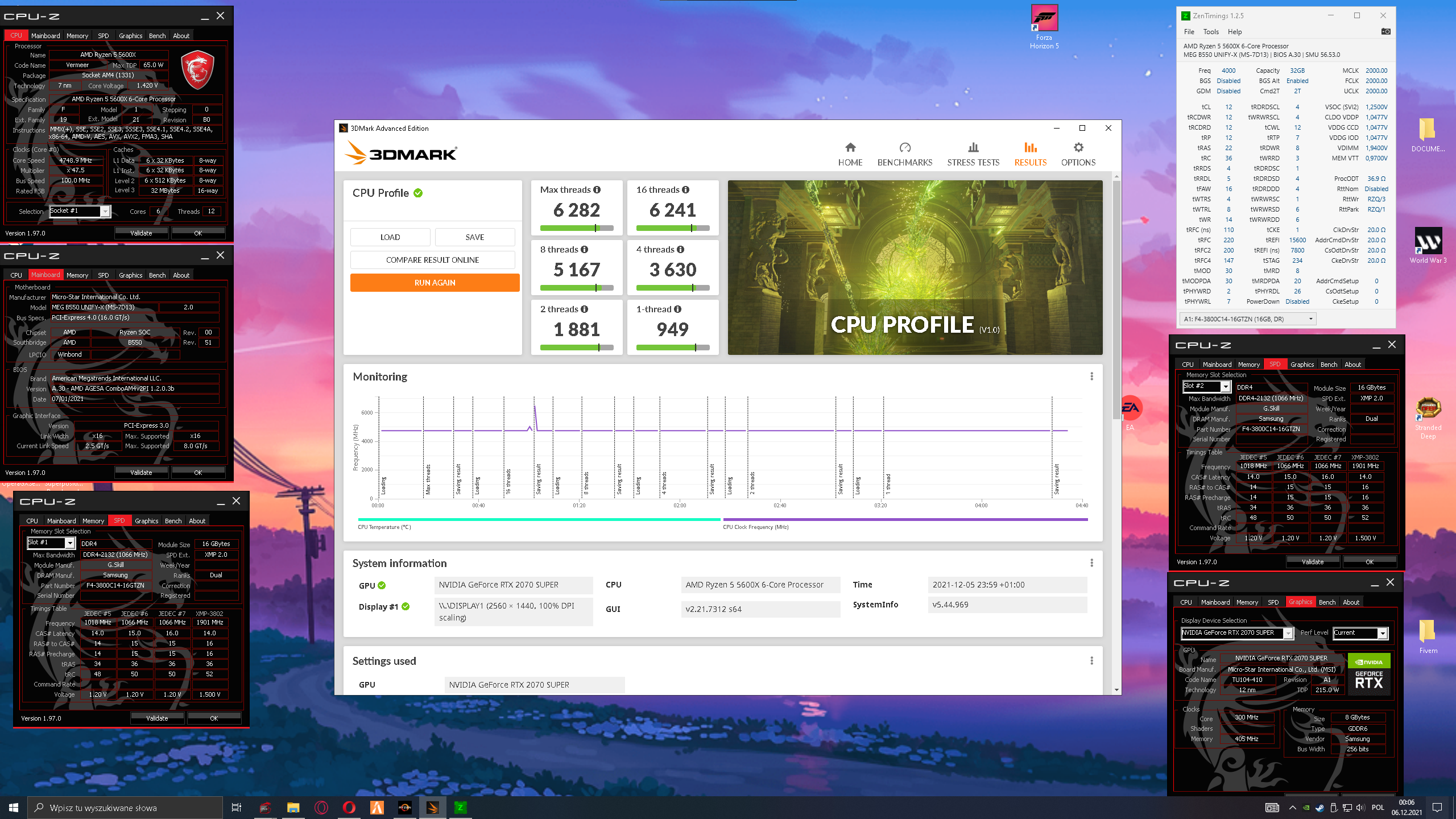Image resolution: width=1456 pixels, height=819 pixels.
Task: Open the Stranded Deep desktop shortcut
Action: pyautogui.click(x=1428, y=418)
